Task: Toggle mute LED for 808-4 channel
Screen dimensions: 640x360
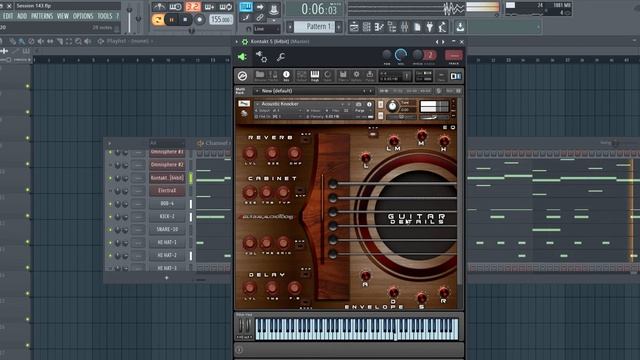Action: click(110, 204)
